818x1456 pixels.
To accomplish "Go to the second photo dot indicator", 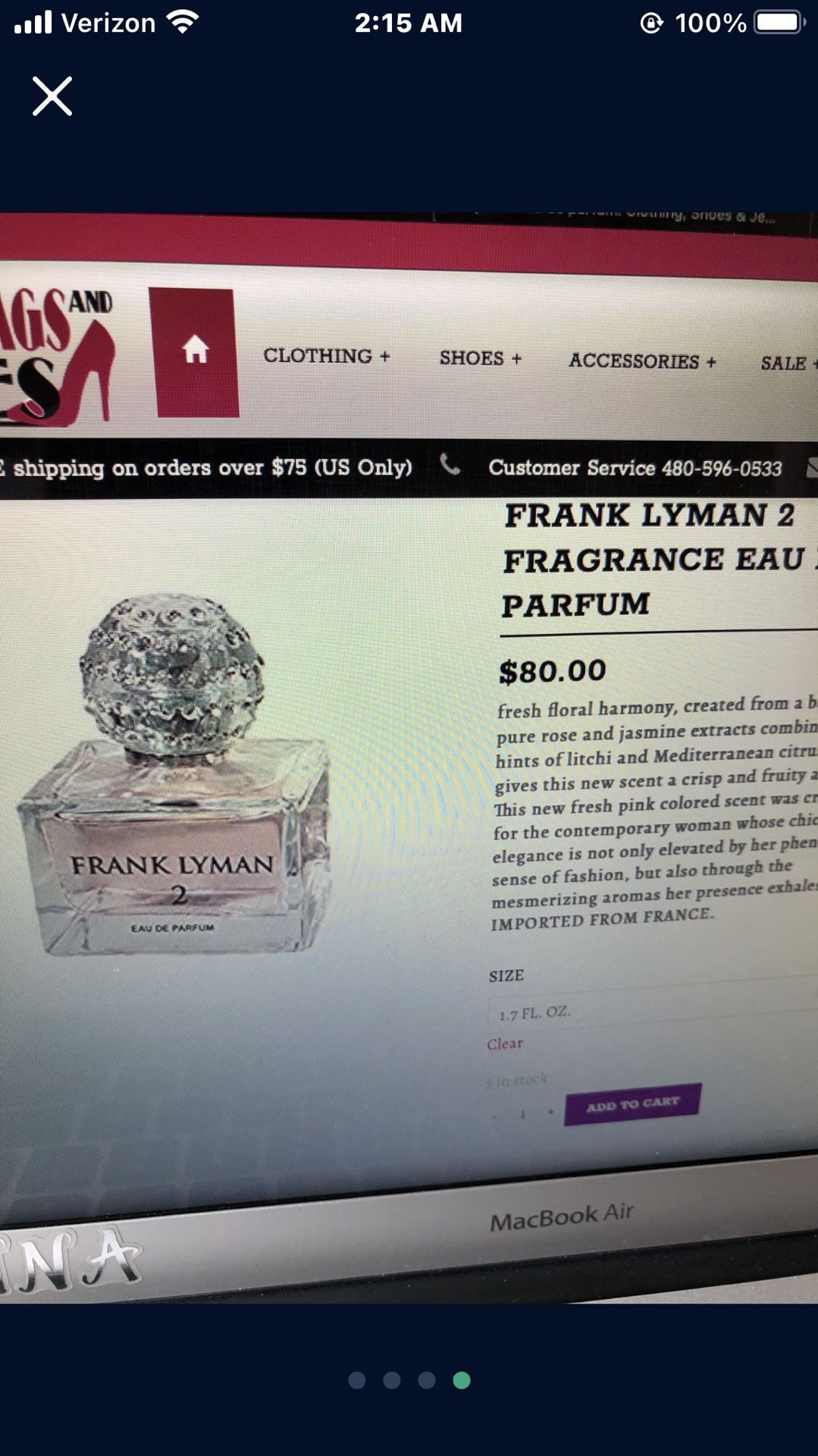I will coord(392,1380).
